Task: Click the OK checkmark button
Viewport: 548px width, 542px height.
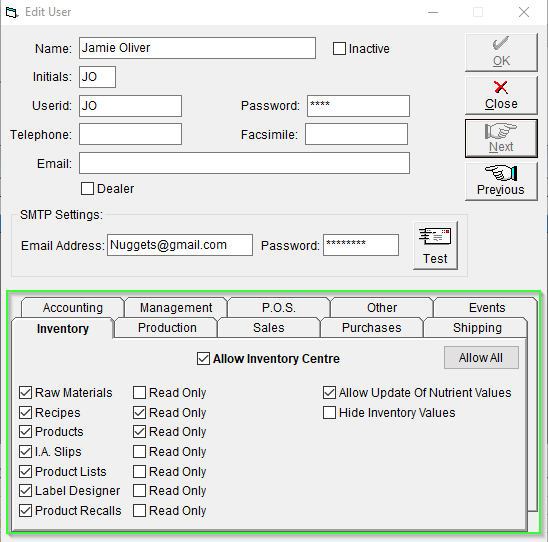Action: (501, 52)
